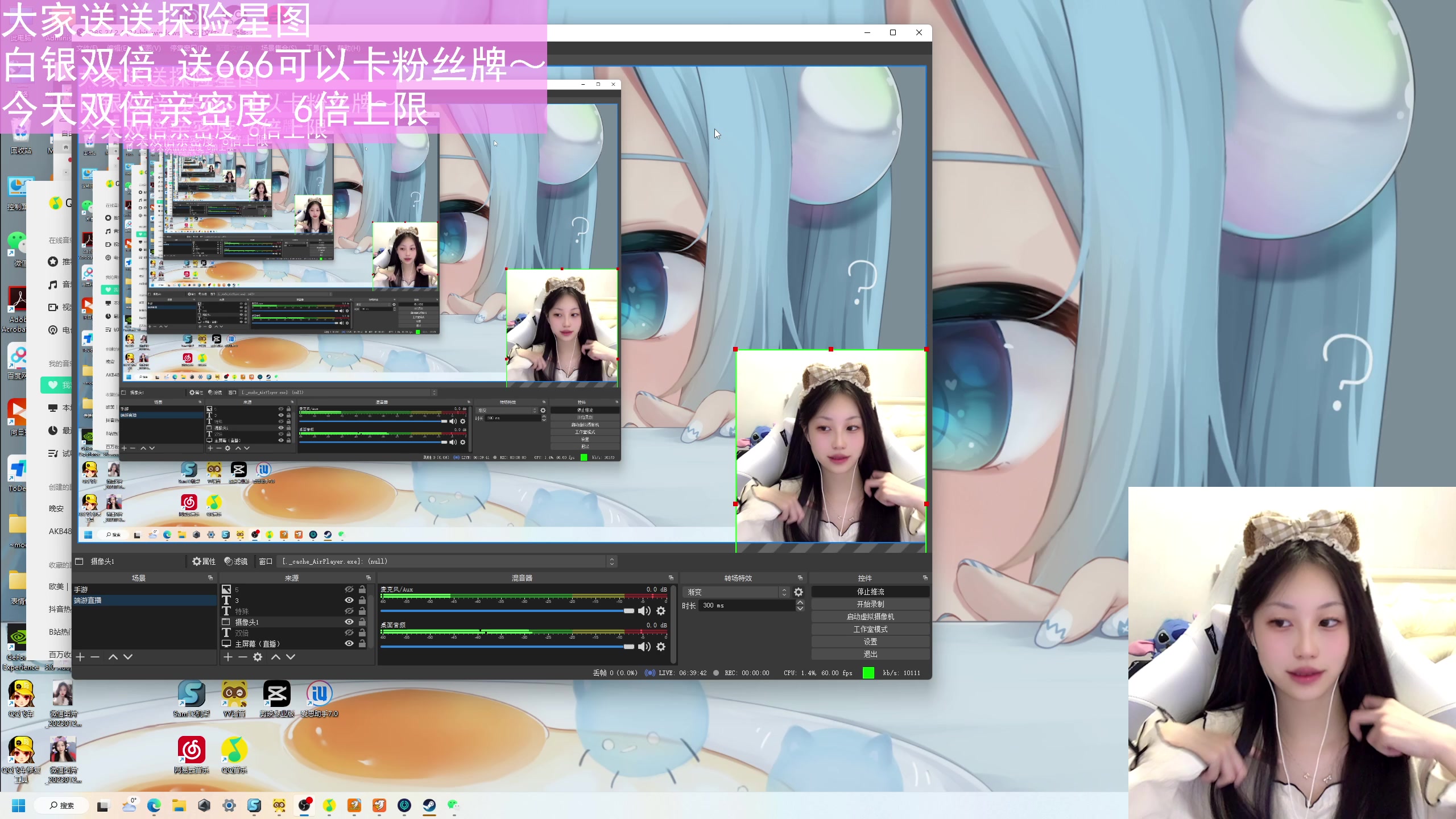1456x819 pixels.
Task: Open source properties gear in 来源 panel
Action: tap(258, 657)
